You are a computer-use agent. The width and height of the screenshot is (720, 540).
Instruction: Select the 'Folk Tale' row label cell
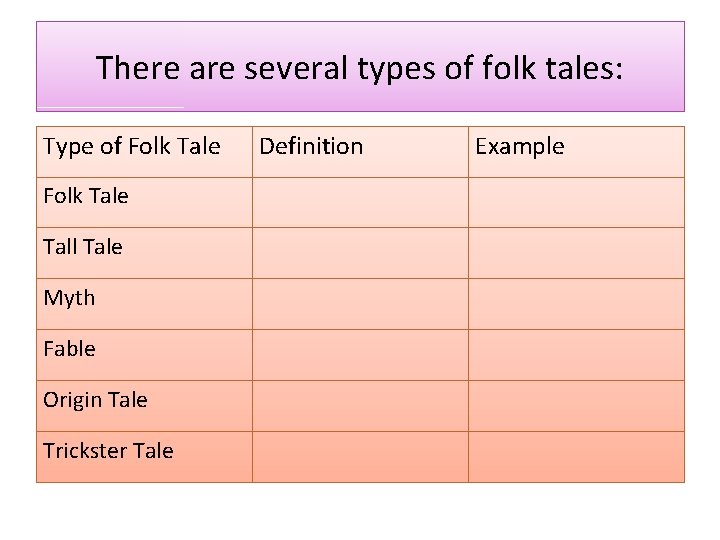[x=86, y=196]
